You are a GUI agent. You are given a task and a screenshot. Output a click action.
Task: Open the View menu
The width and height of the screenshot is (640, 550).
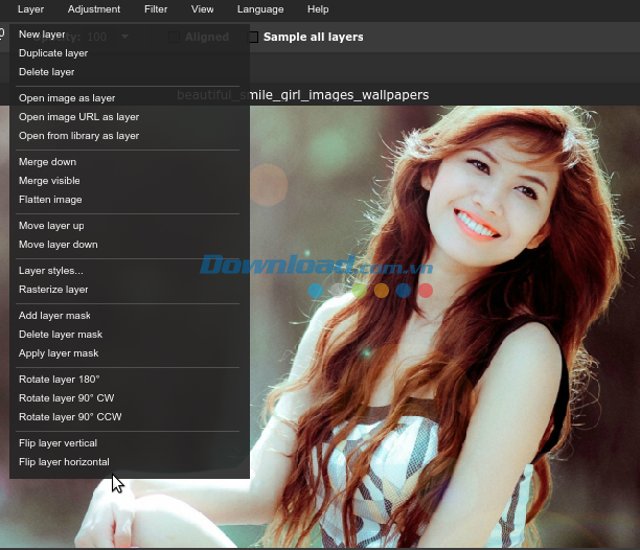(x=202, y=9)
